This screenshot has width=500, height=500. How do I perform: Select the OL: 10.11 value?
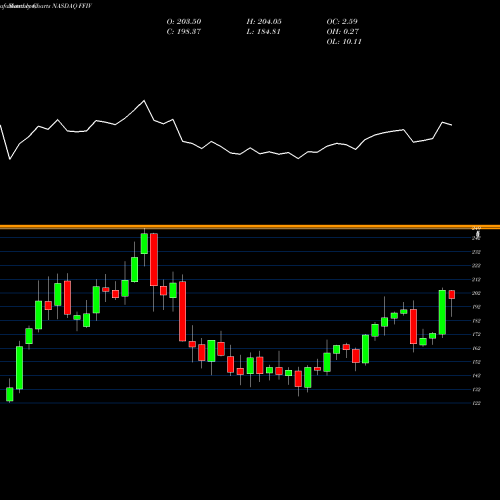[x=344, y=42]
